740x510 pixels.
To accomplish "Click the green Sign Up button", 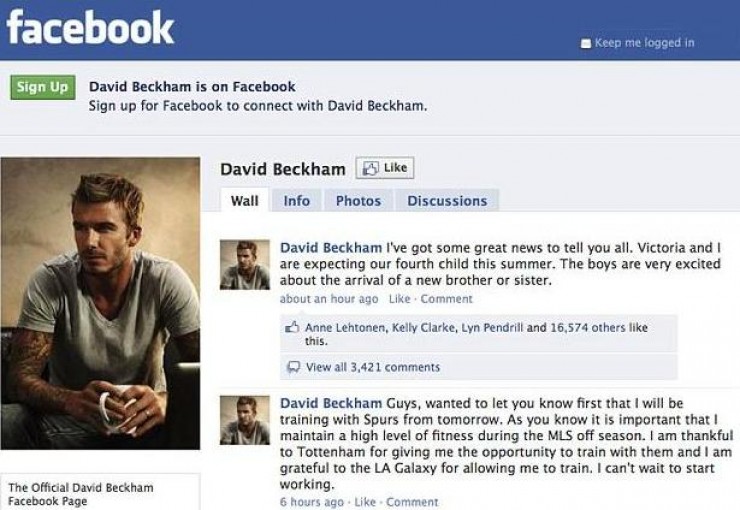I will 43,87.
